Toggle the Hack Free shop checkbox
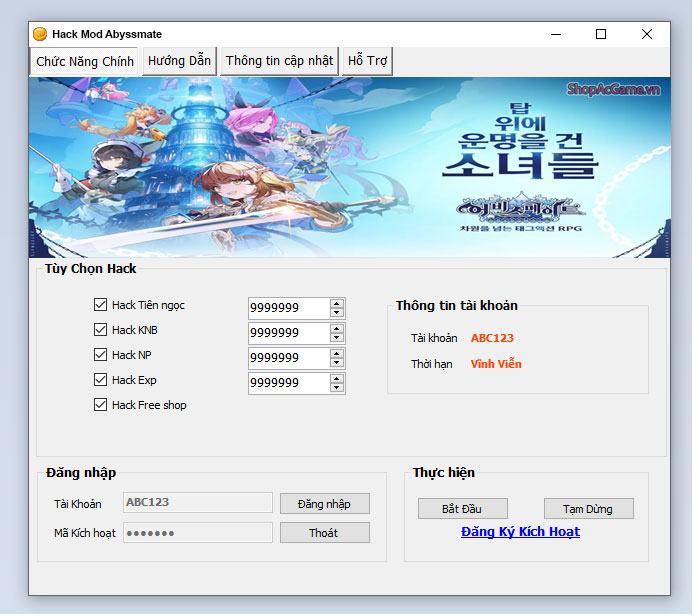The height and width of the screenshot is (616, 693). (100, 405)
